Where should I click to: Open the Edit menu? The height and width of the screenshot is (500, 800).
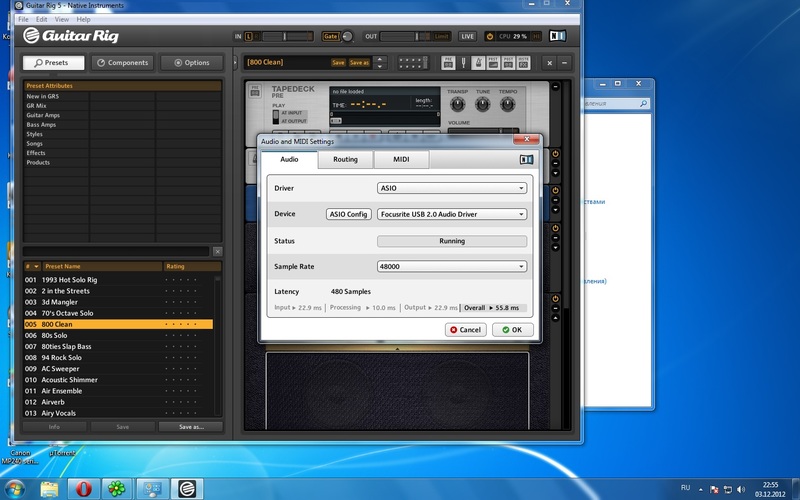41,19
